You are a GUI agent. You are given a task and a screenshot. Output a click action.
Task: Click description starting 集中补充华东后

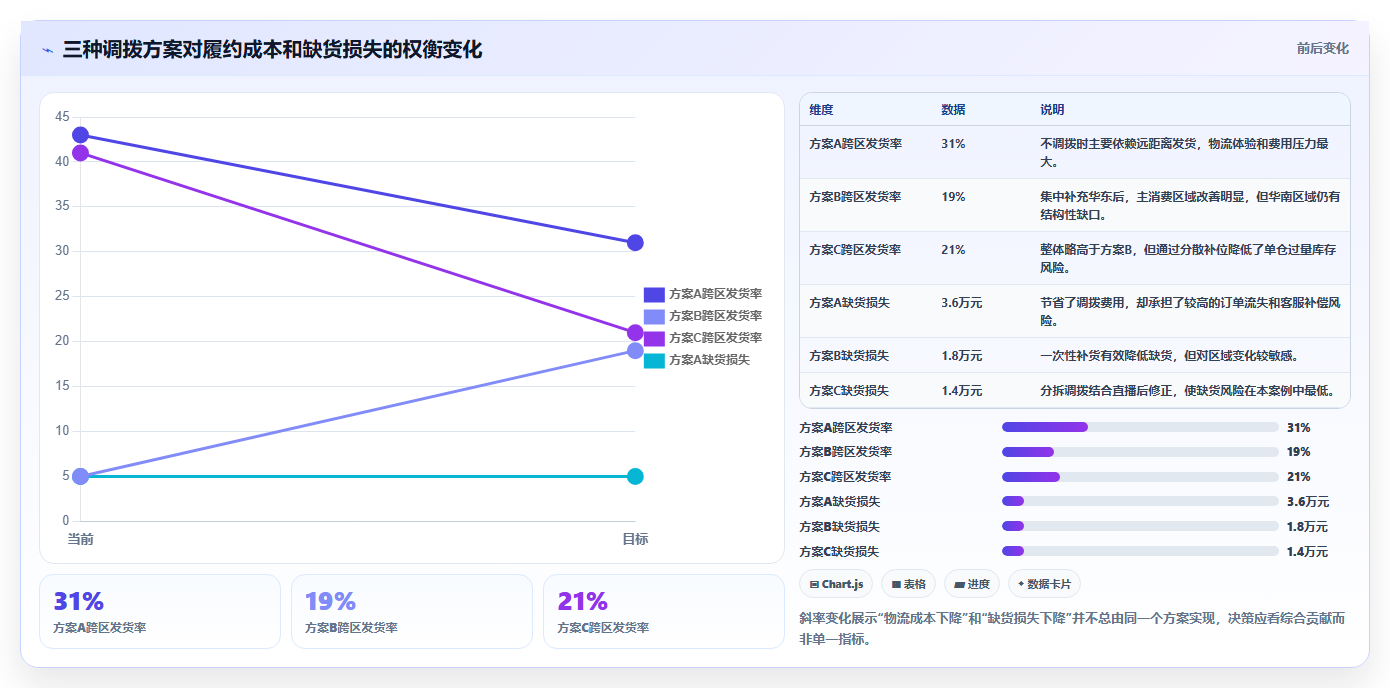[x=1190, y=205]
